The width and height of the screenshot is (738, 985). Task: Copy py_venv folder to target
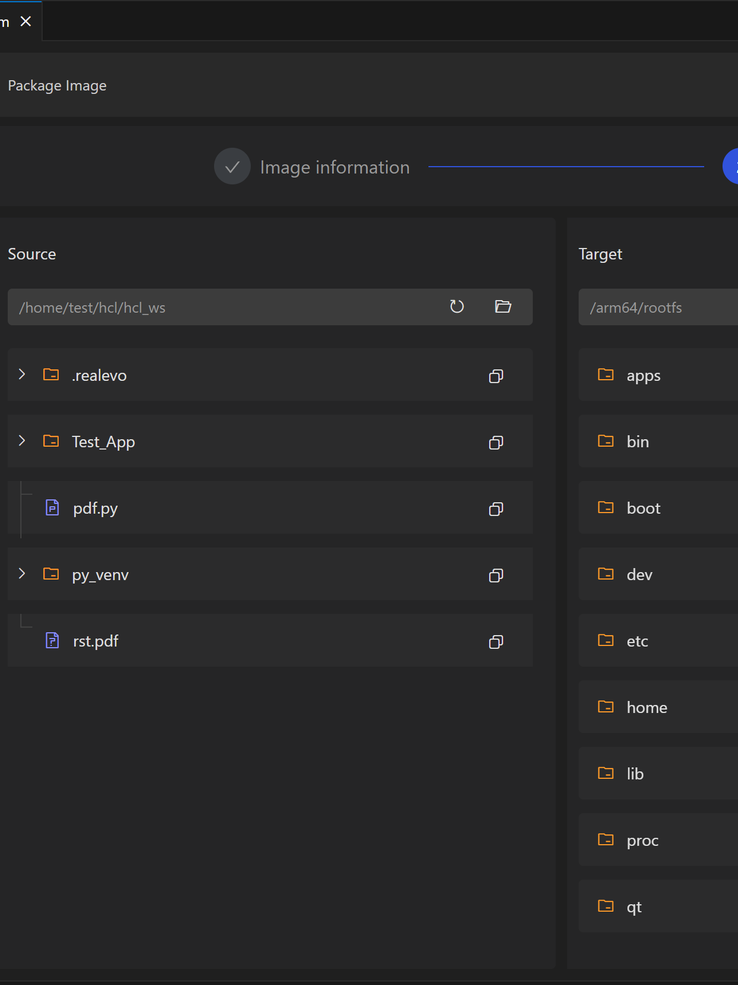coord(496,575)
